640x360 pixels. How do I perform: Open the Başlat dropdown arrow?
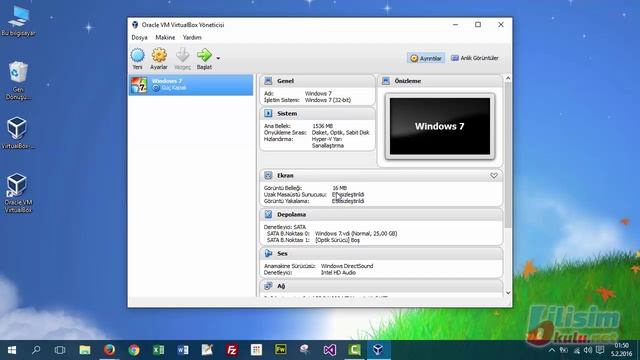(x=218, y=58)
